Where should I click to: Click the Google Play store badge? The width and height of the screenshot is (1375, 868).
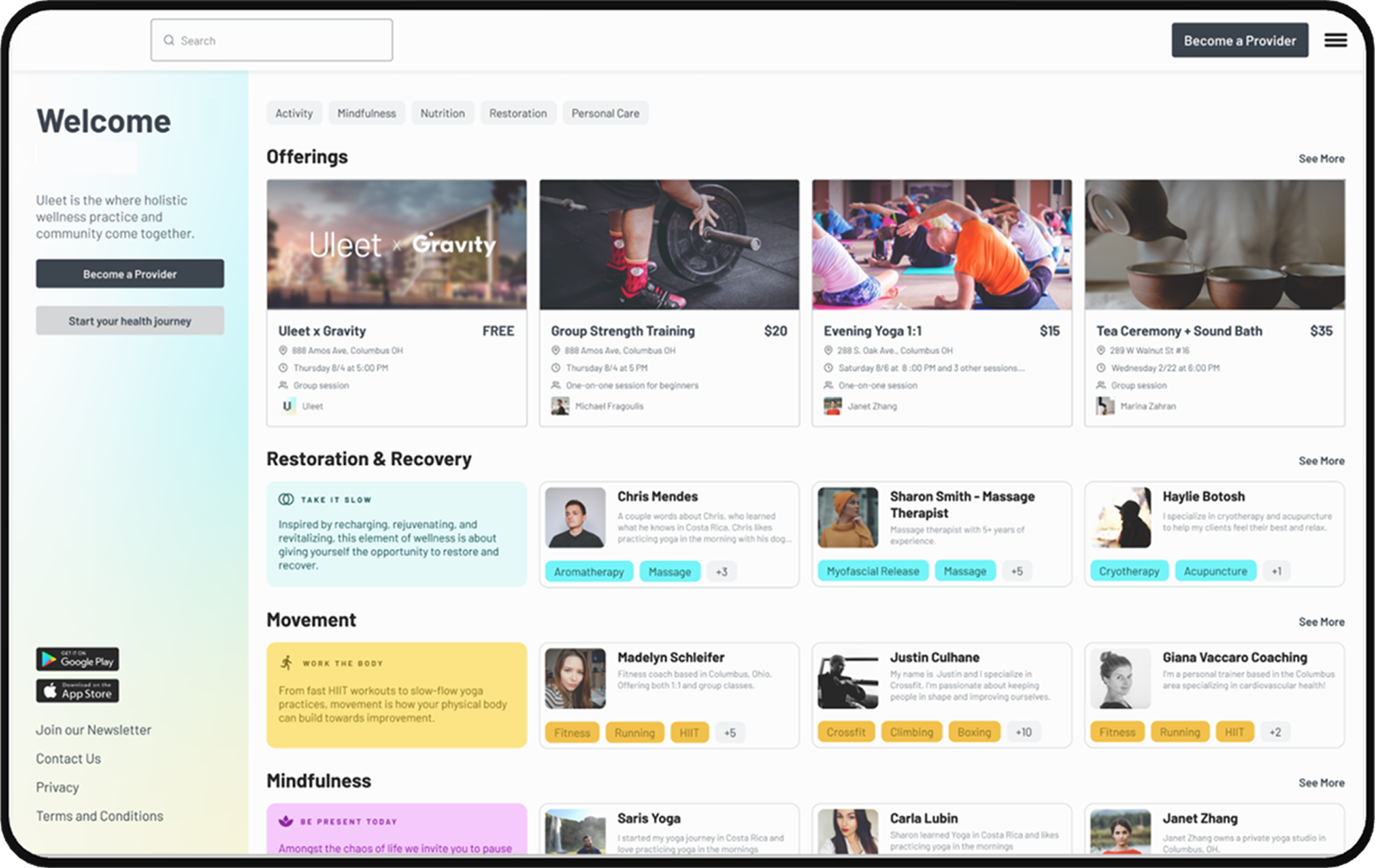coord(77,660)
